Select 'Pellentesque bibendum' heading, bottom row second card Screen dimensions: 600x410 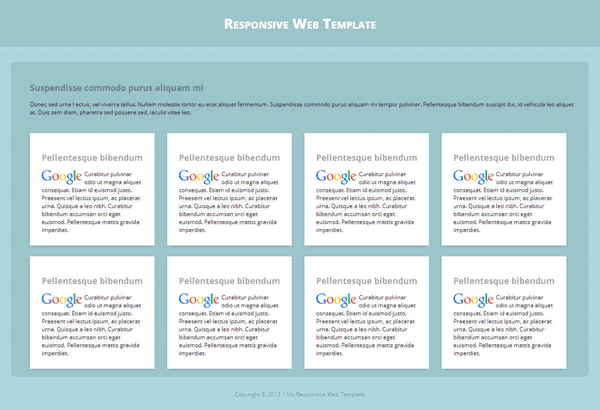229,281
